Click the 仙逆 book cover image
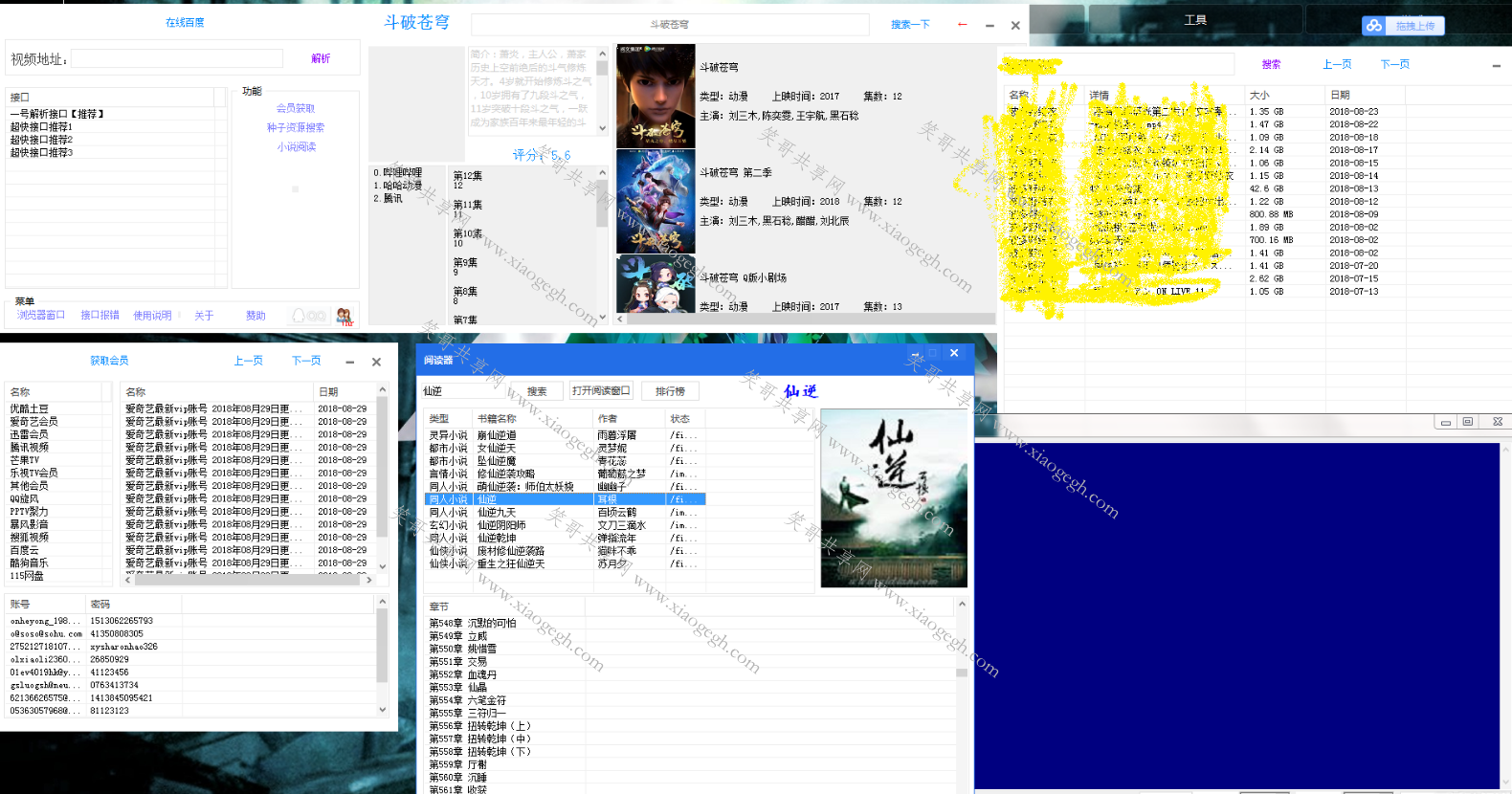 (894, 498)
